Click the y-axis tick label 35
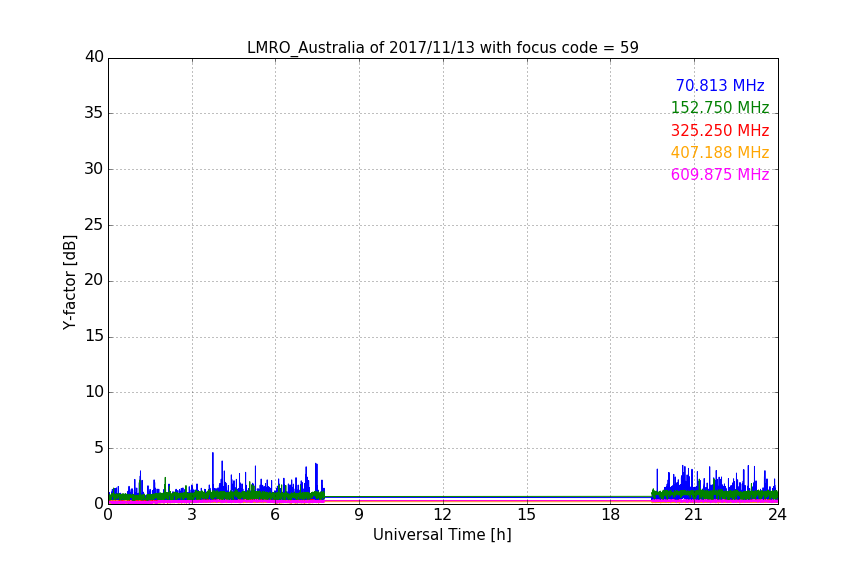 click(x=94, y=113)
